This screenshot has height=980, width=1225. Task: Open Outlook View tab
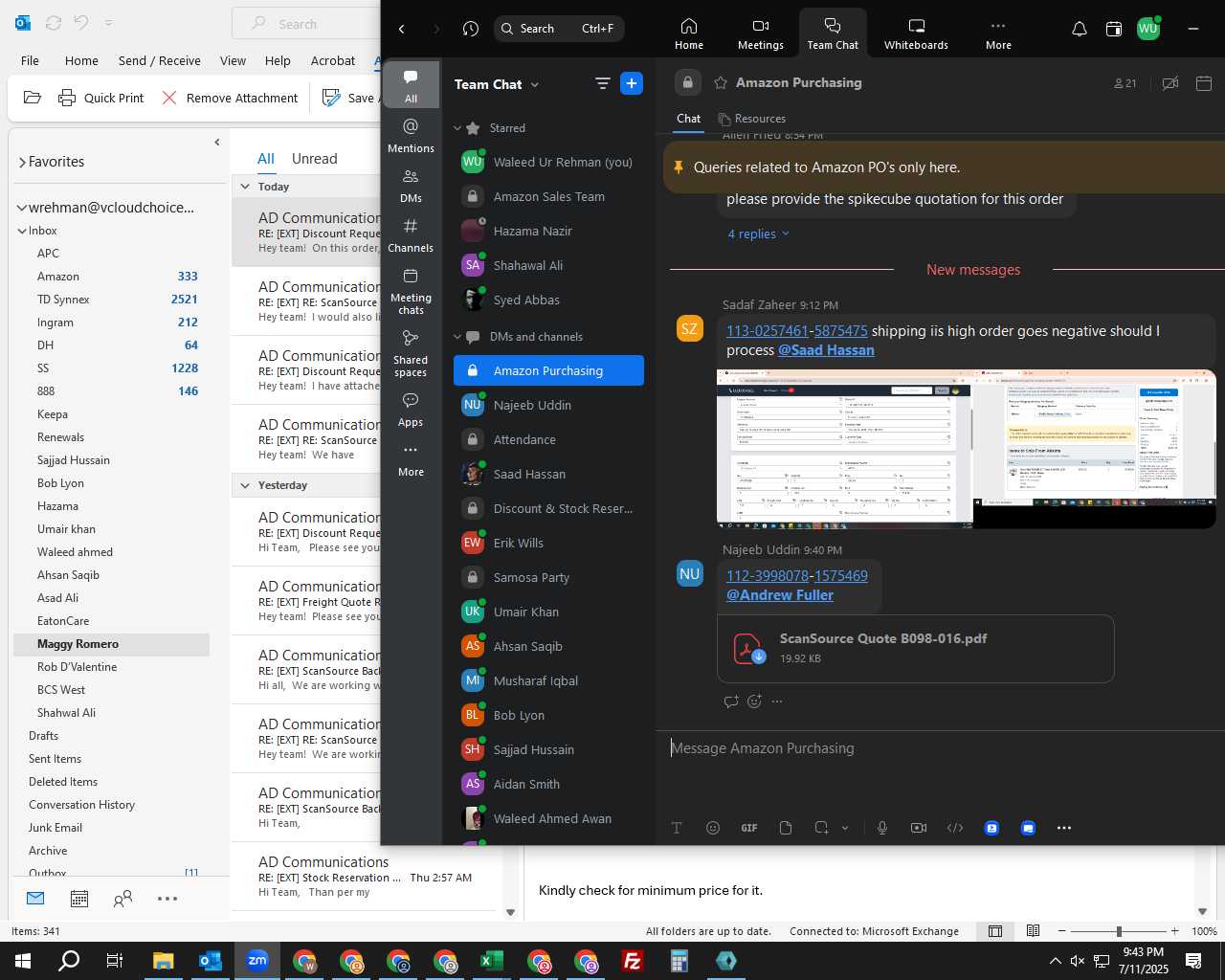click(x=233, y=60)
